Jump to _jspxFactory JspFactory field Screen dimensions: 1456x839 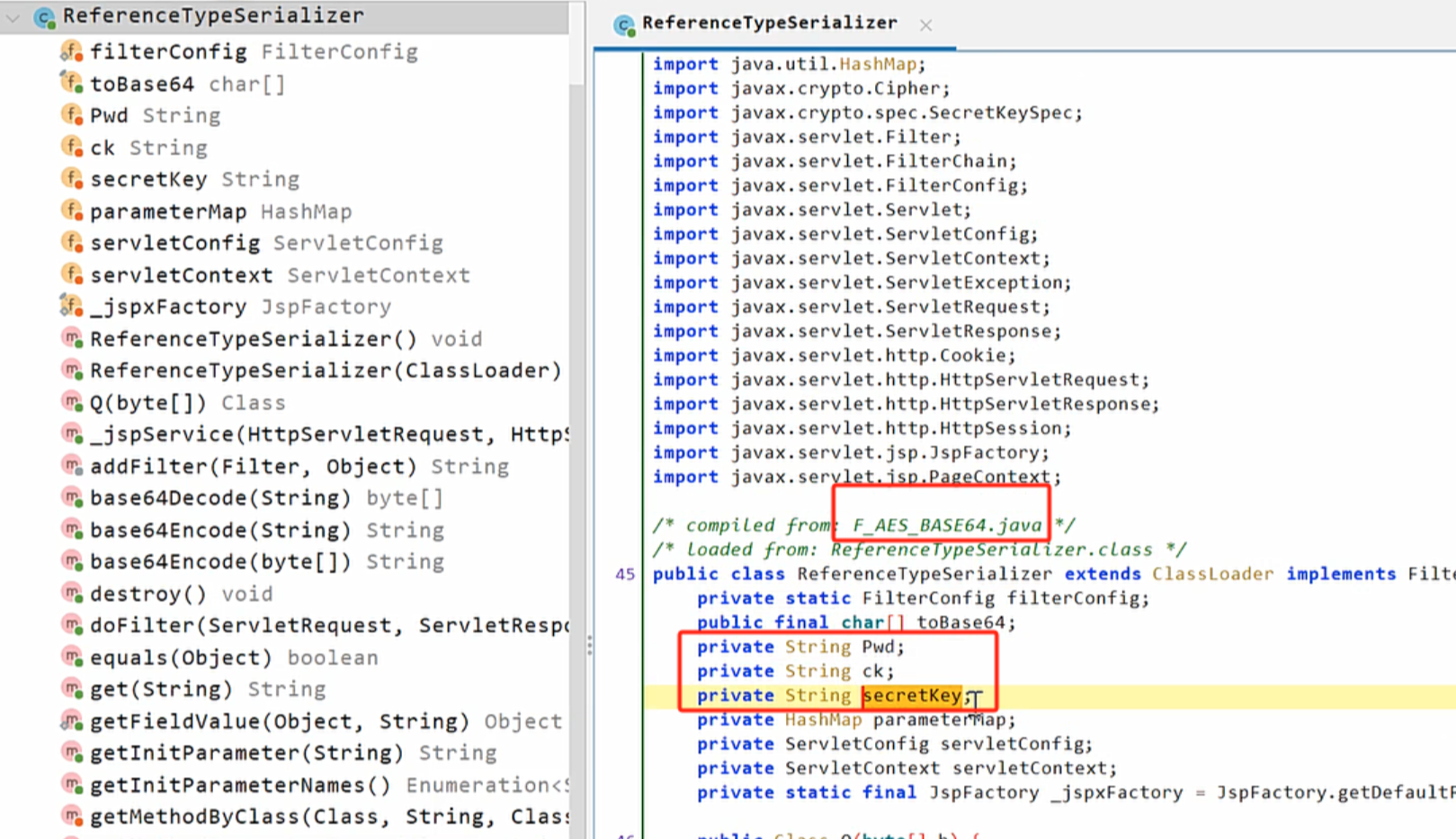tap(240, 307)
